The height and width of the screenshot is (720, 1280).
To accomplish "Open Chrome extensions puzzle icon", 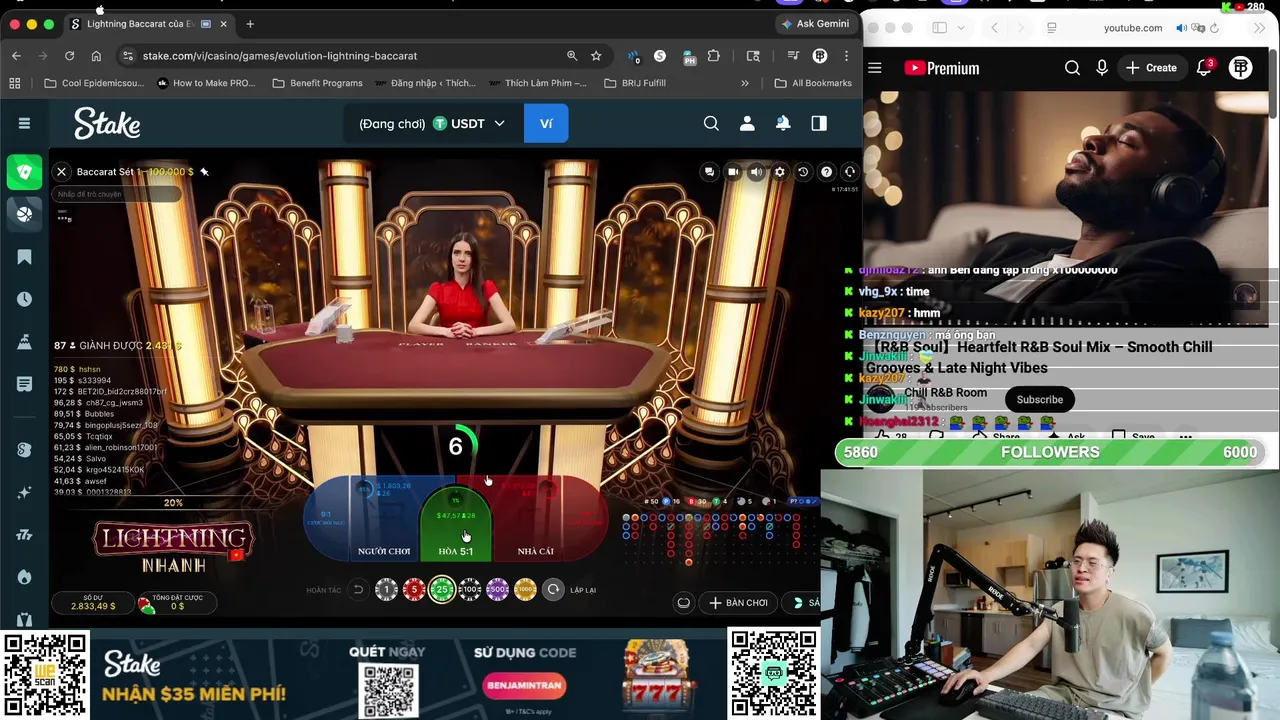I will (x=713, y=56).
